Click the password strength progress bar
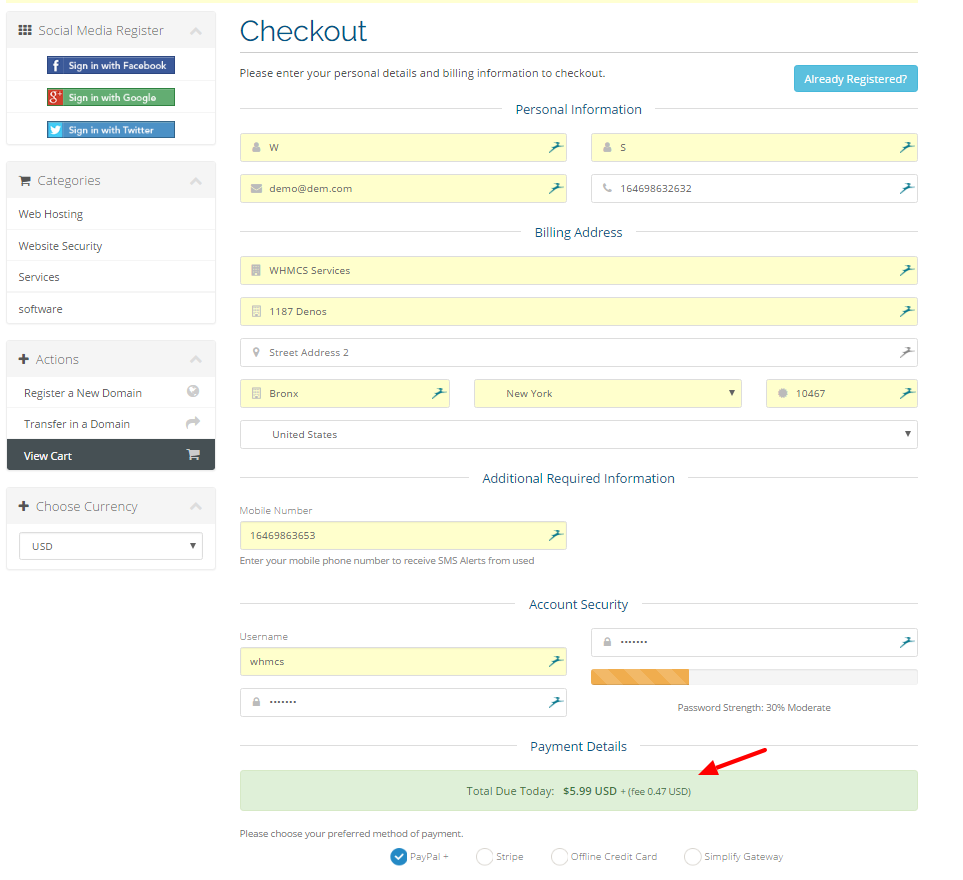The height and width of the screenshot is (880, 963). coord(754,677)
